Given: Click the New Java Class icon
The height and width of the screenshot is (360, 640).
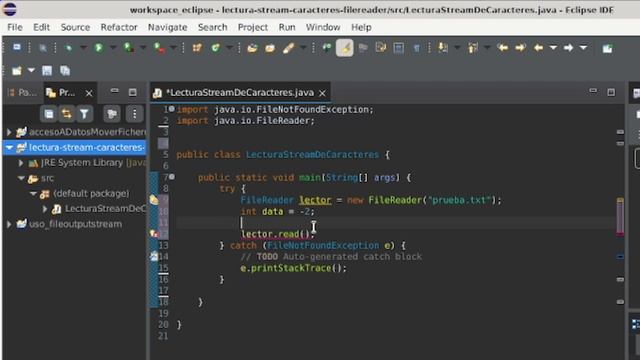Looking at the screenshot, I should pyautogui.click(x=216, y=48).
